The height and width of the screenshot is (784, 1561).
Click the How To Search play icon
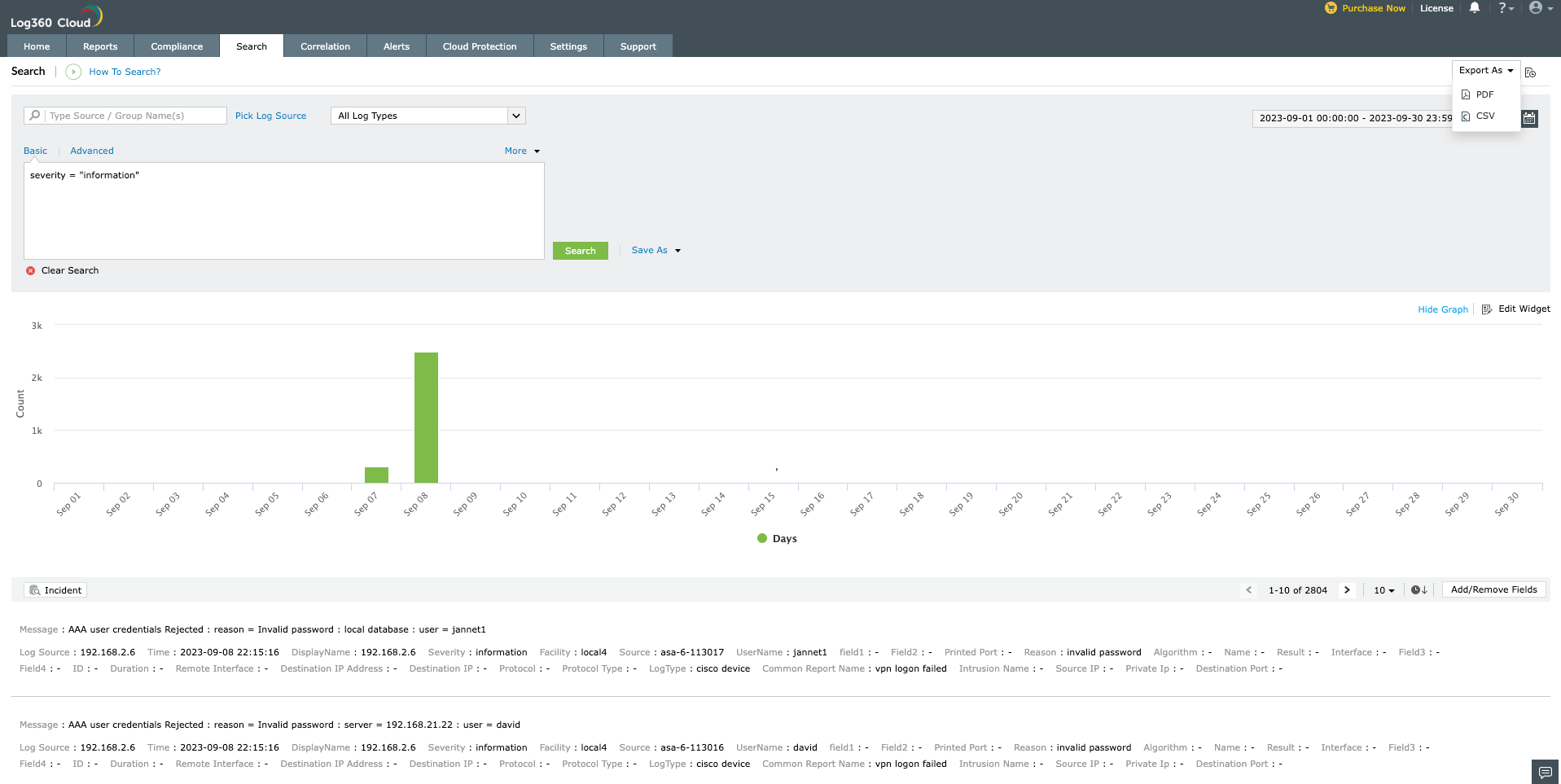tap(73, 72)
